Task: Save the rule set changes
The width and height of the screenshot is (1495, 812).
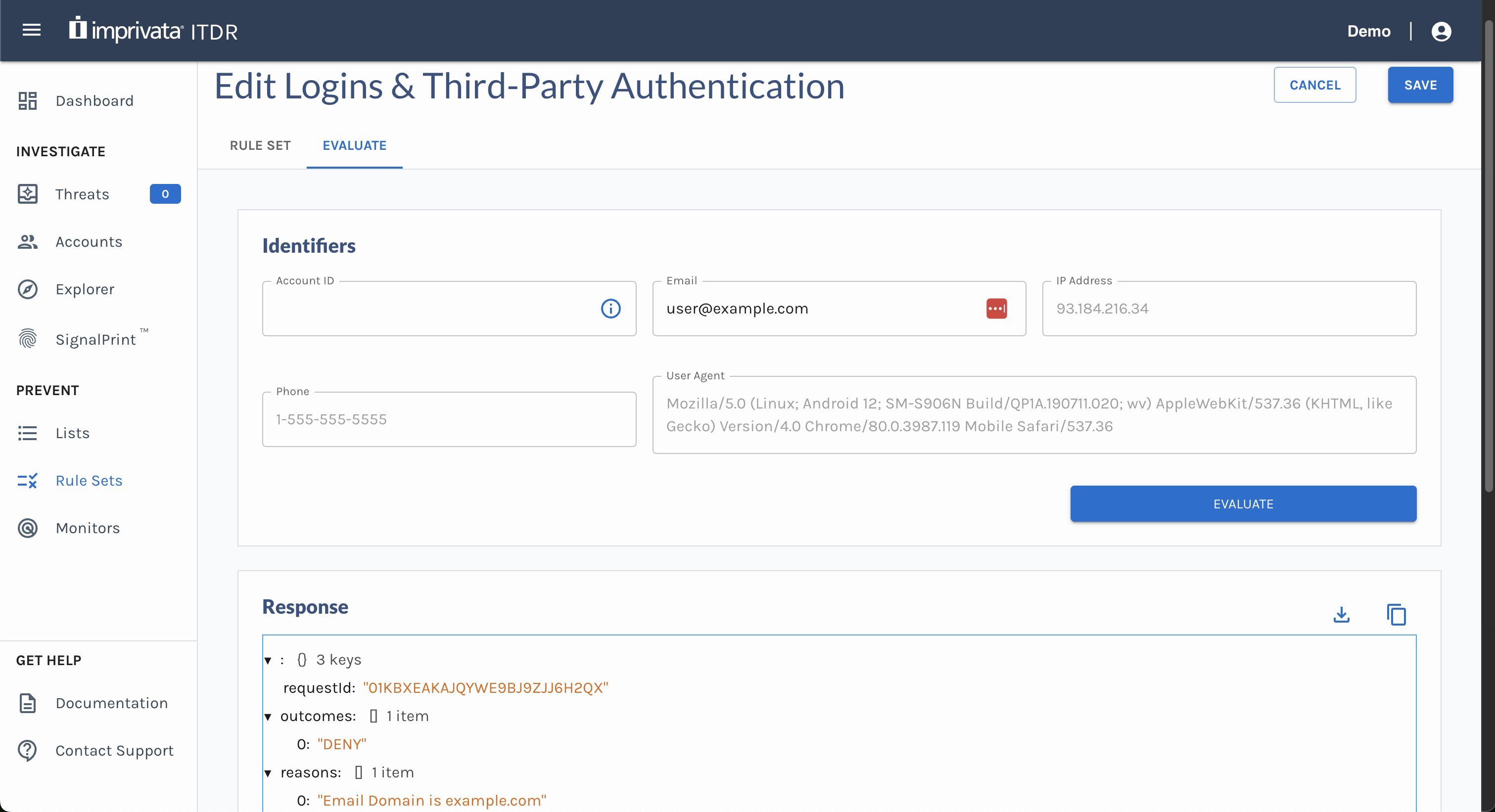Action: [1419, 85]
